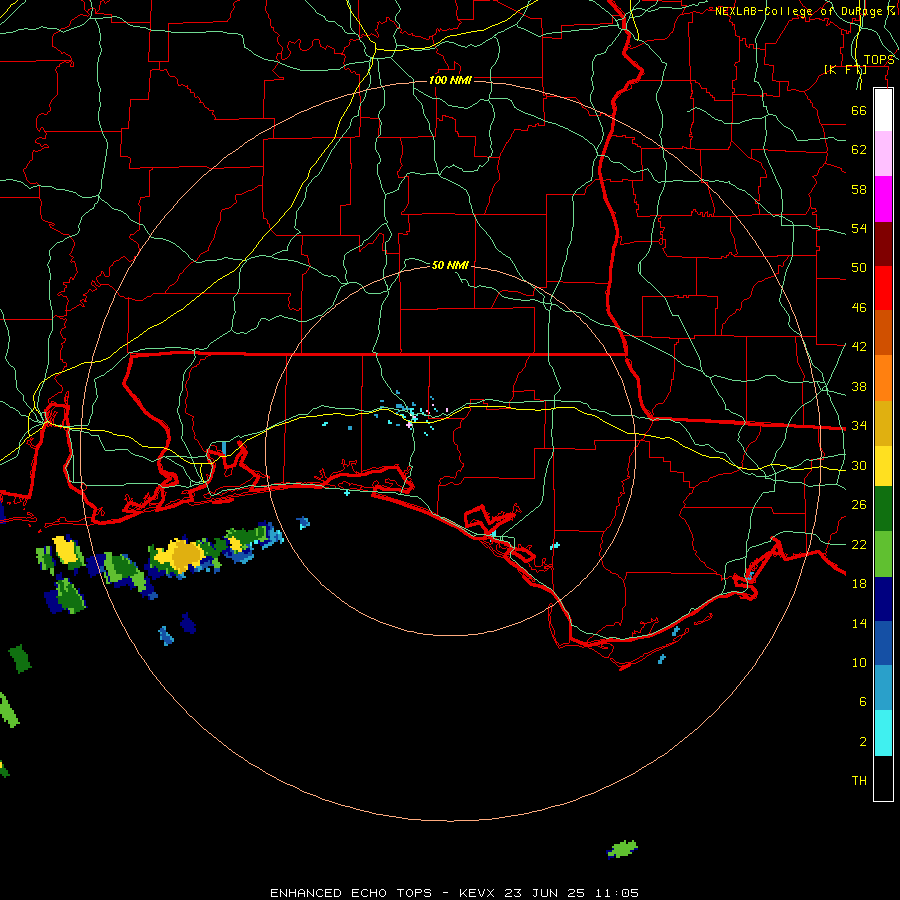
Task: Click the '58' value on the legend scale
Action: [x=859, y=189]
